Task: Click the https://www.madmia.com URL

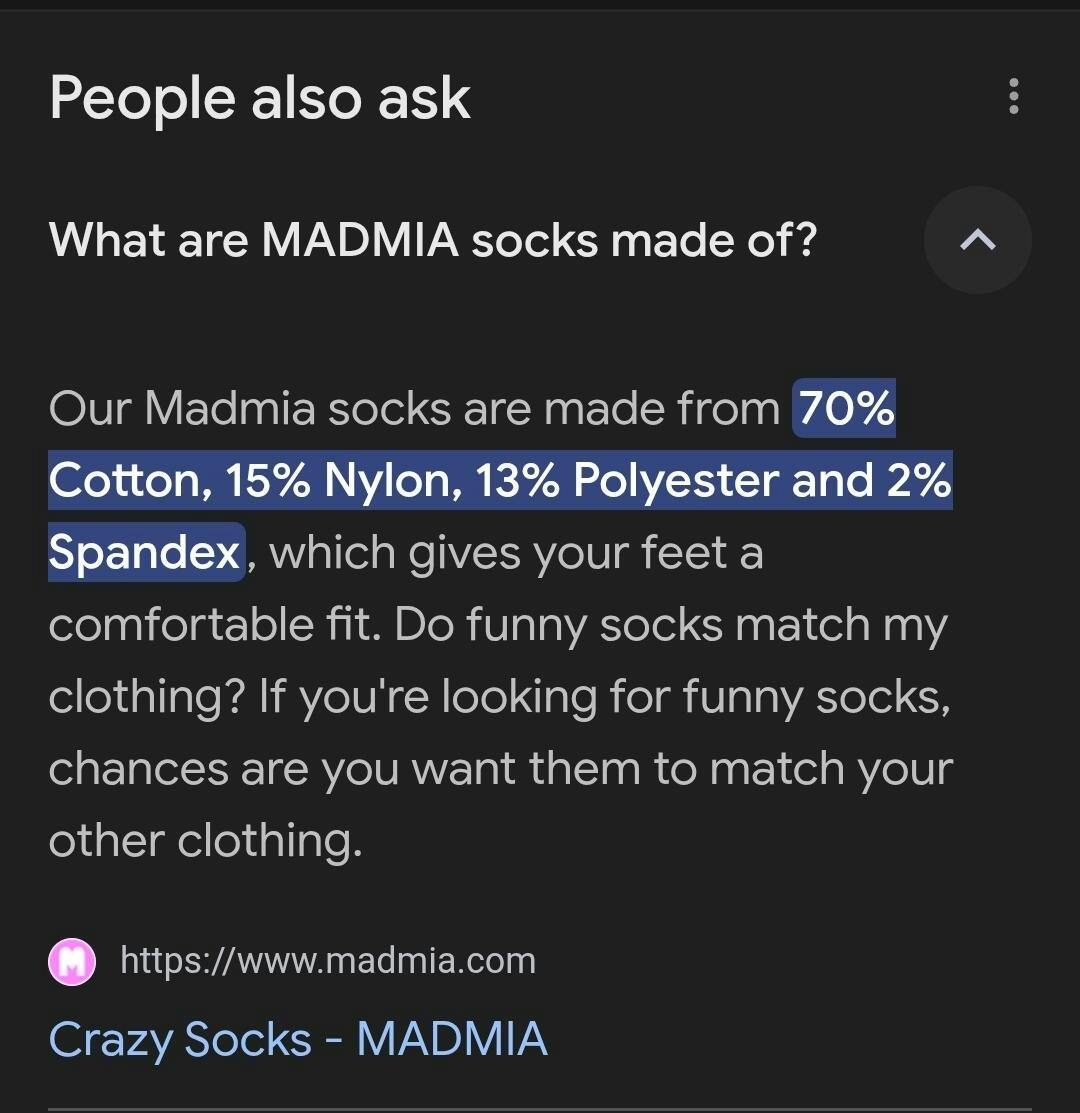Action: pos(328,961)
